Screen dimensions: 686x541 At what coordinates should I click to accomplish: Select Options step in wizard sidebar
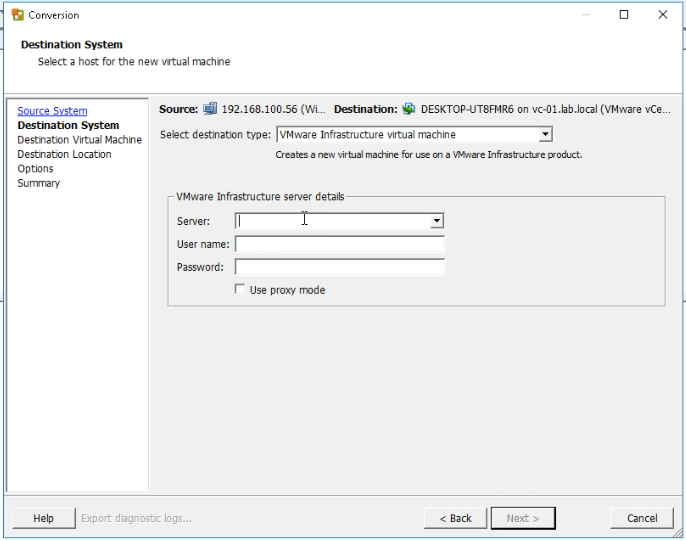point(35,169)
